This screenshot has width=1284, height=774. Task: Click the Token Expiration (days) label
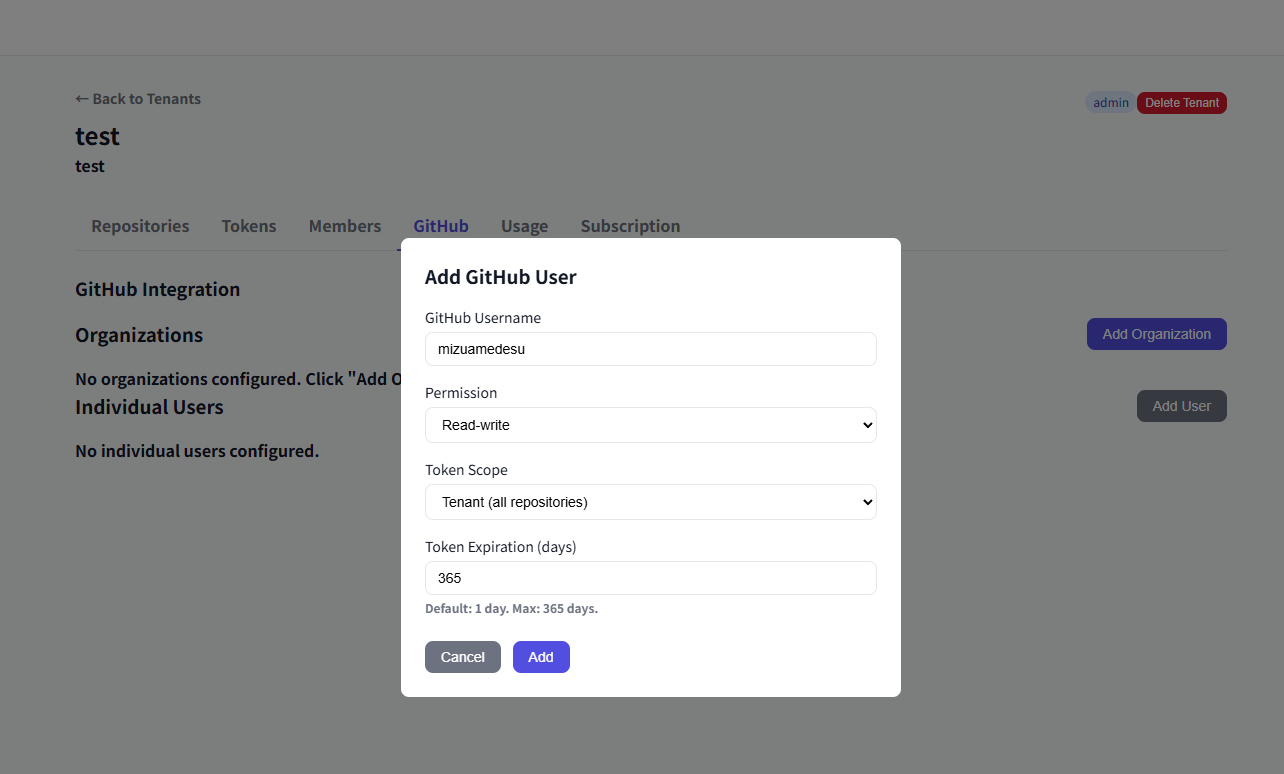click(501, 547)
